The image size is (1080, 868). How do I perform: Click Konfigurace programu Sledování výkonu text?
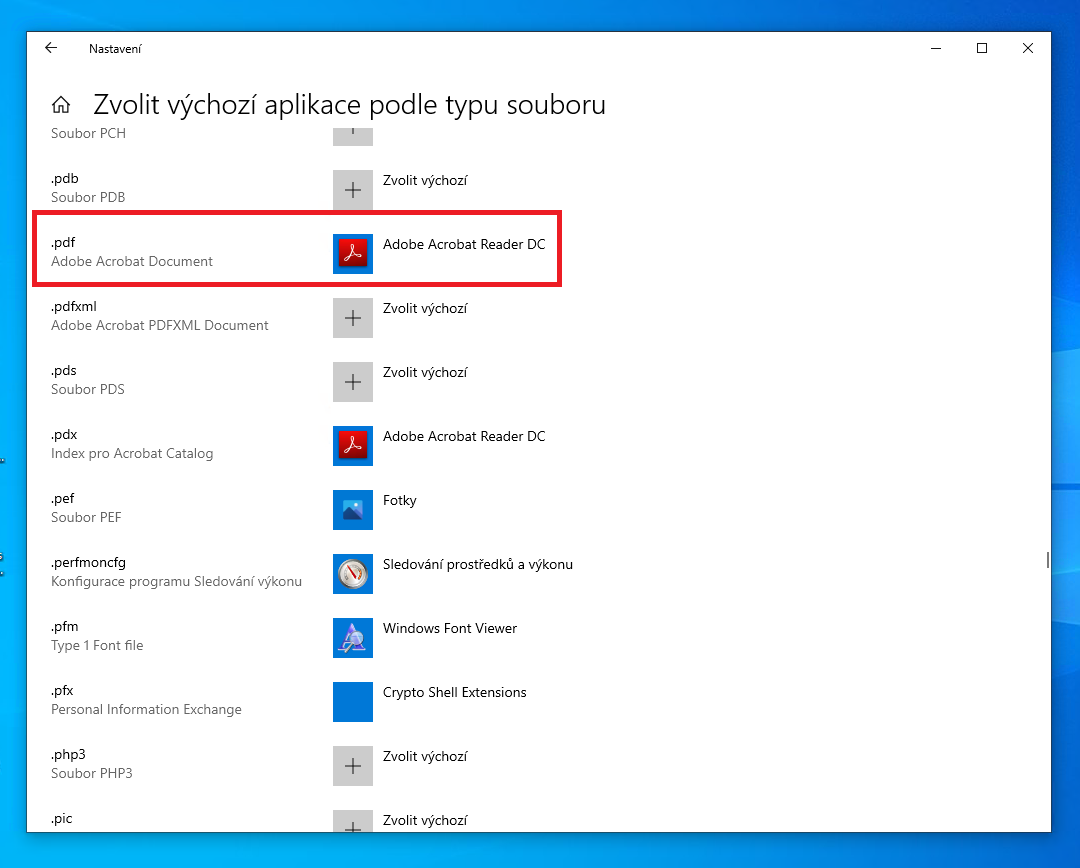176,582
